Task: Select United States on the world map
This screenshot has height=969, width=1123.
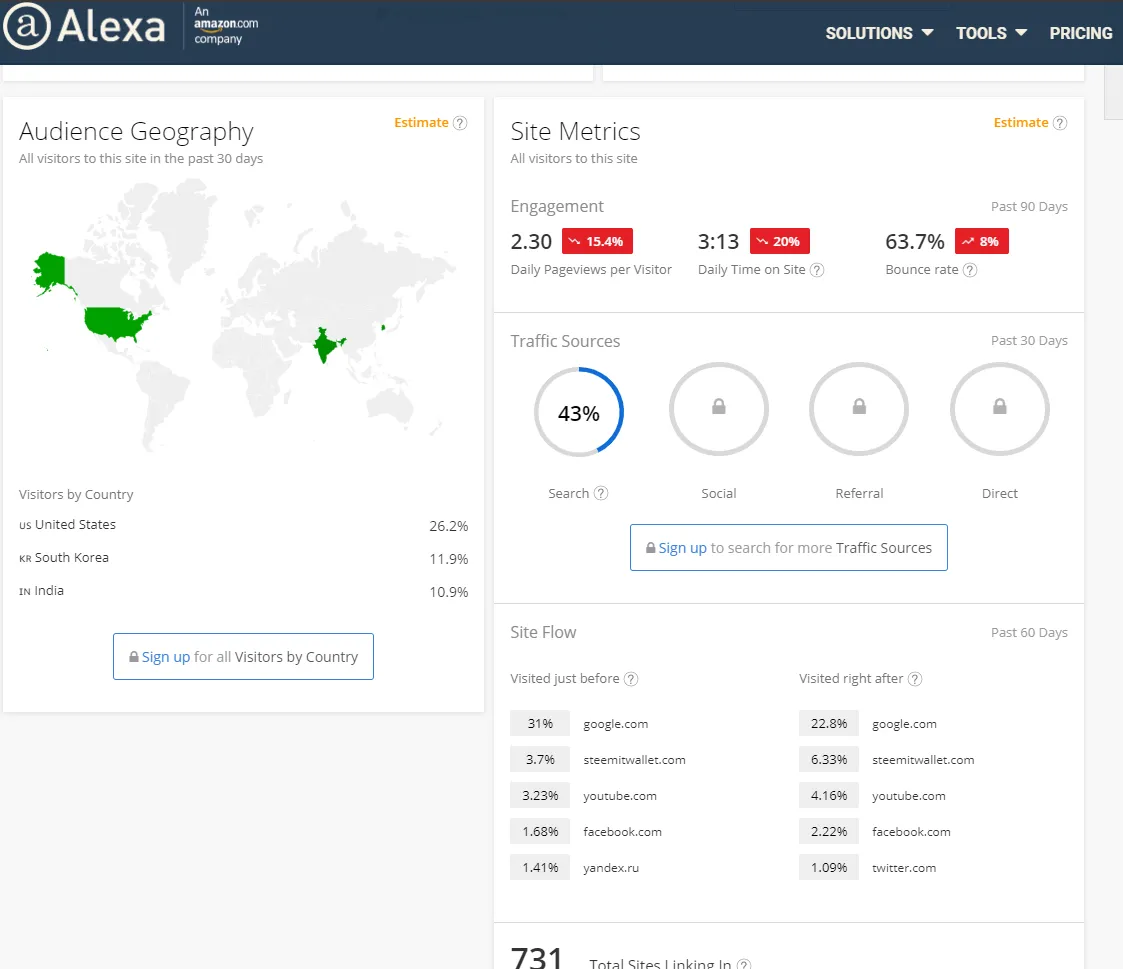Action: pos(115,322)
